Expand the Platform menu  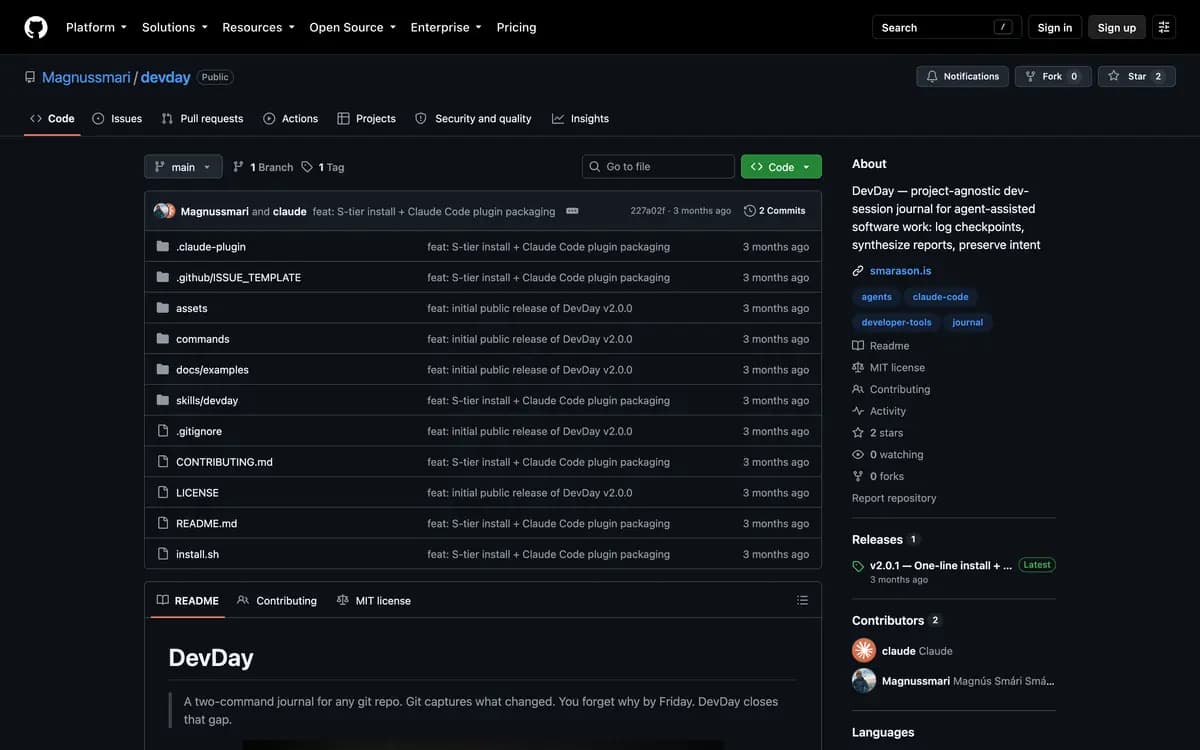point(96,27)
